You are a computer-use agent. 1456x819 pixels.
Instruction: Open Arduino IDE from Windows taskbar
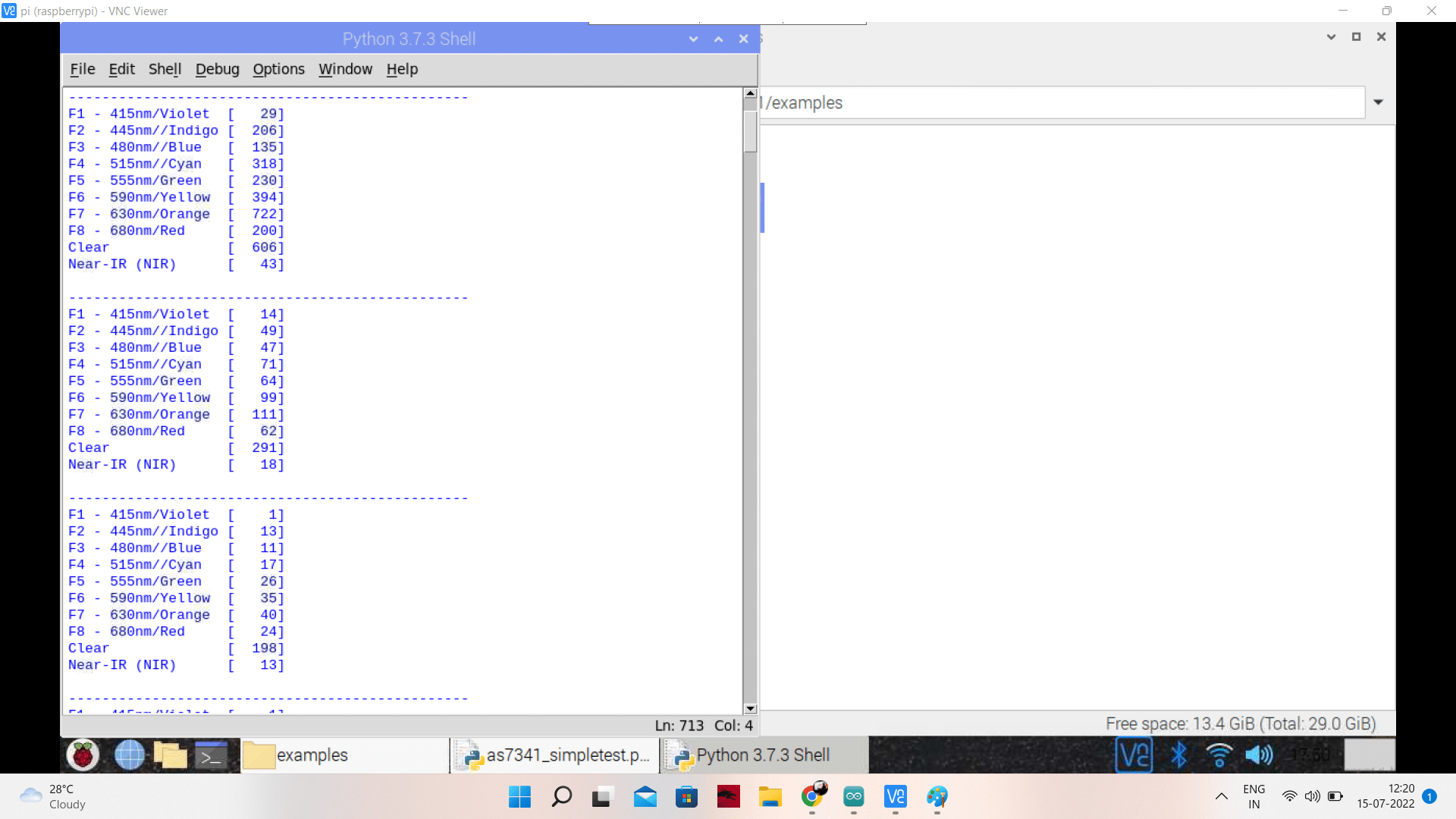tap(854, 796)
